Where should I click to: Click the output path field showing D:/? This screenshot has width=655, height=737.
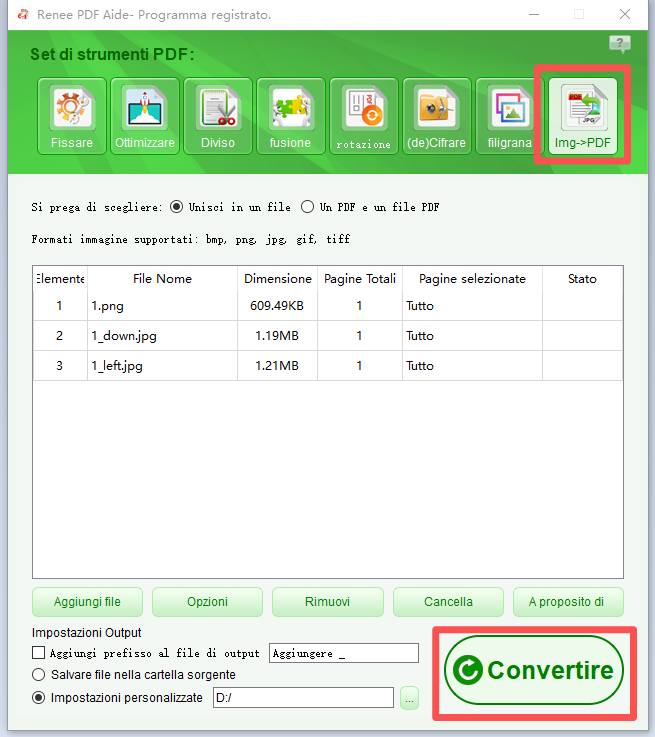click(x=302, y=698)
